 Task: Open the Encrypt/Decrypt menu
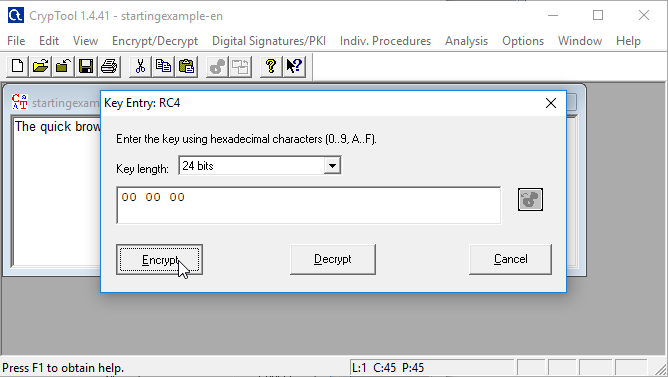click(x=155, y=41)
